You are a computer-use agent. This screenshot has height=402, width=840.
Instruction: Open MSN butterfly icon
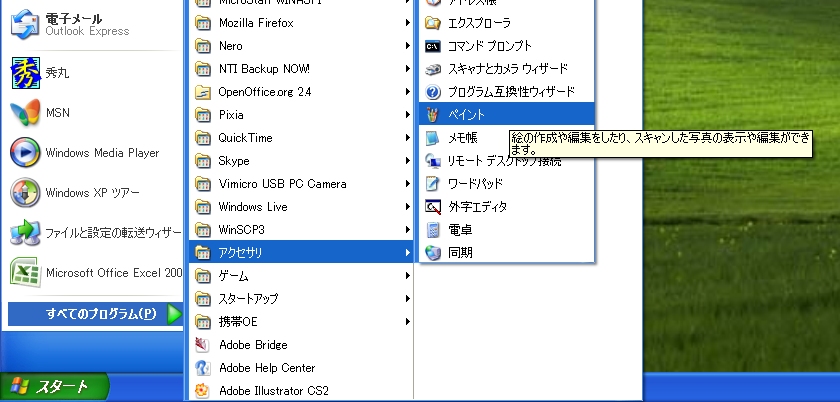pos(25,113)
